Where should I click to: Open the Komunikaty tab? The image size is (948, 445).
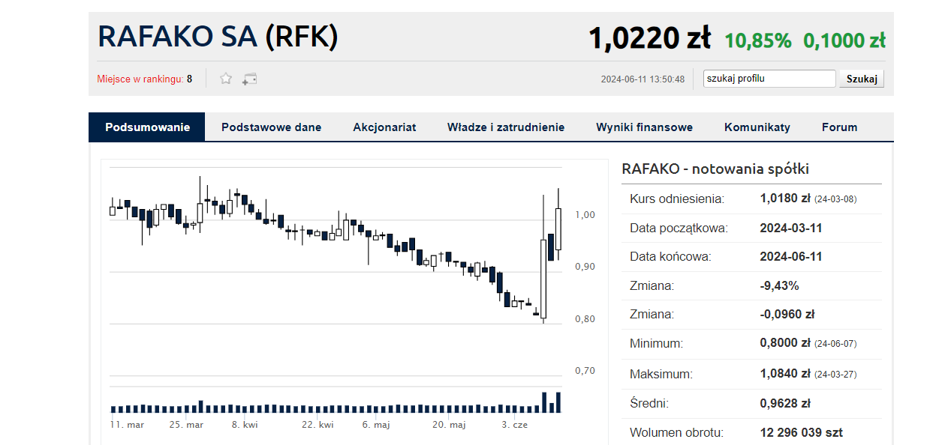tap(758, 127)
